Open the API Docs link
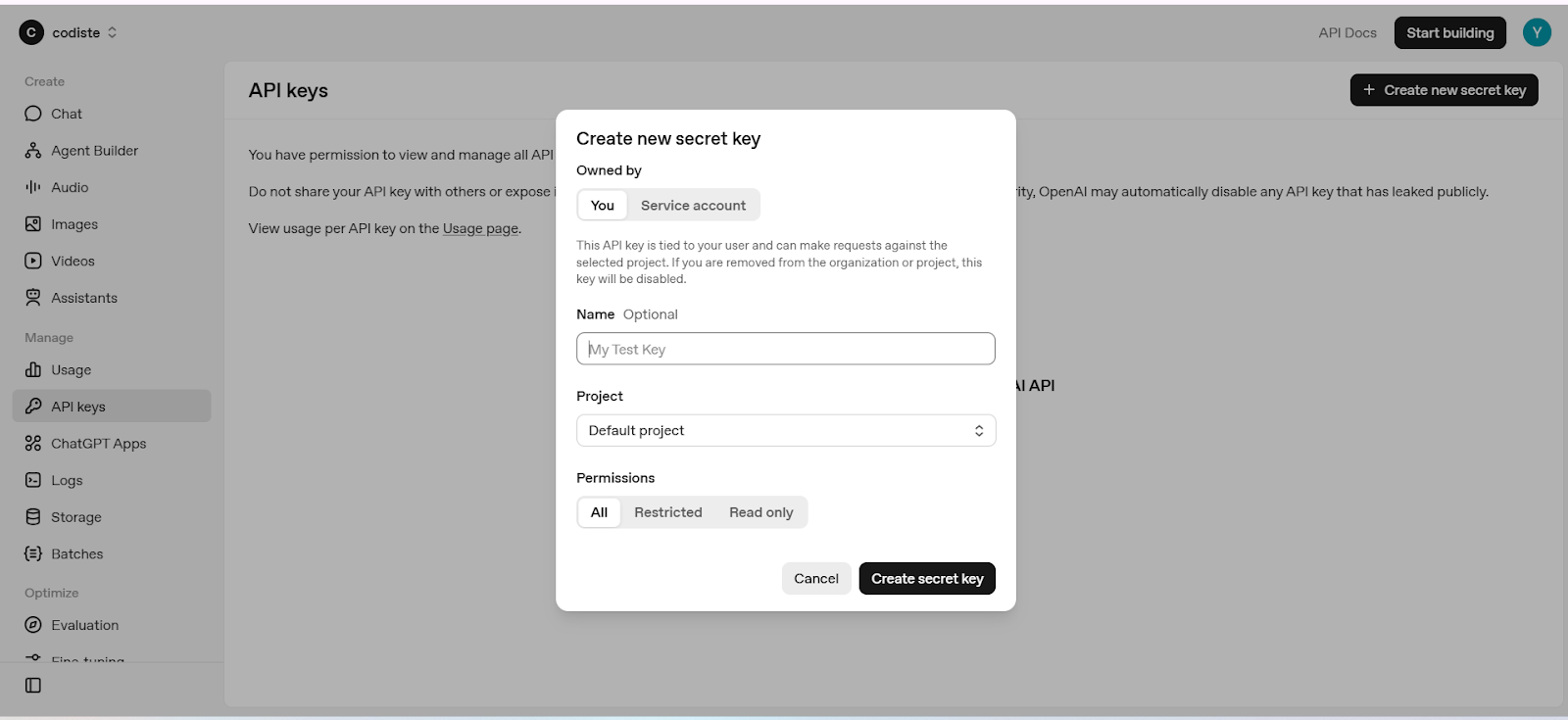The image size is (1568, 720). coord(1347,32)
